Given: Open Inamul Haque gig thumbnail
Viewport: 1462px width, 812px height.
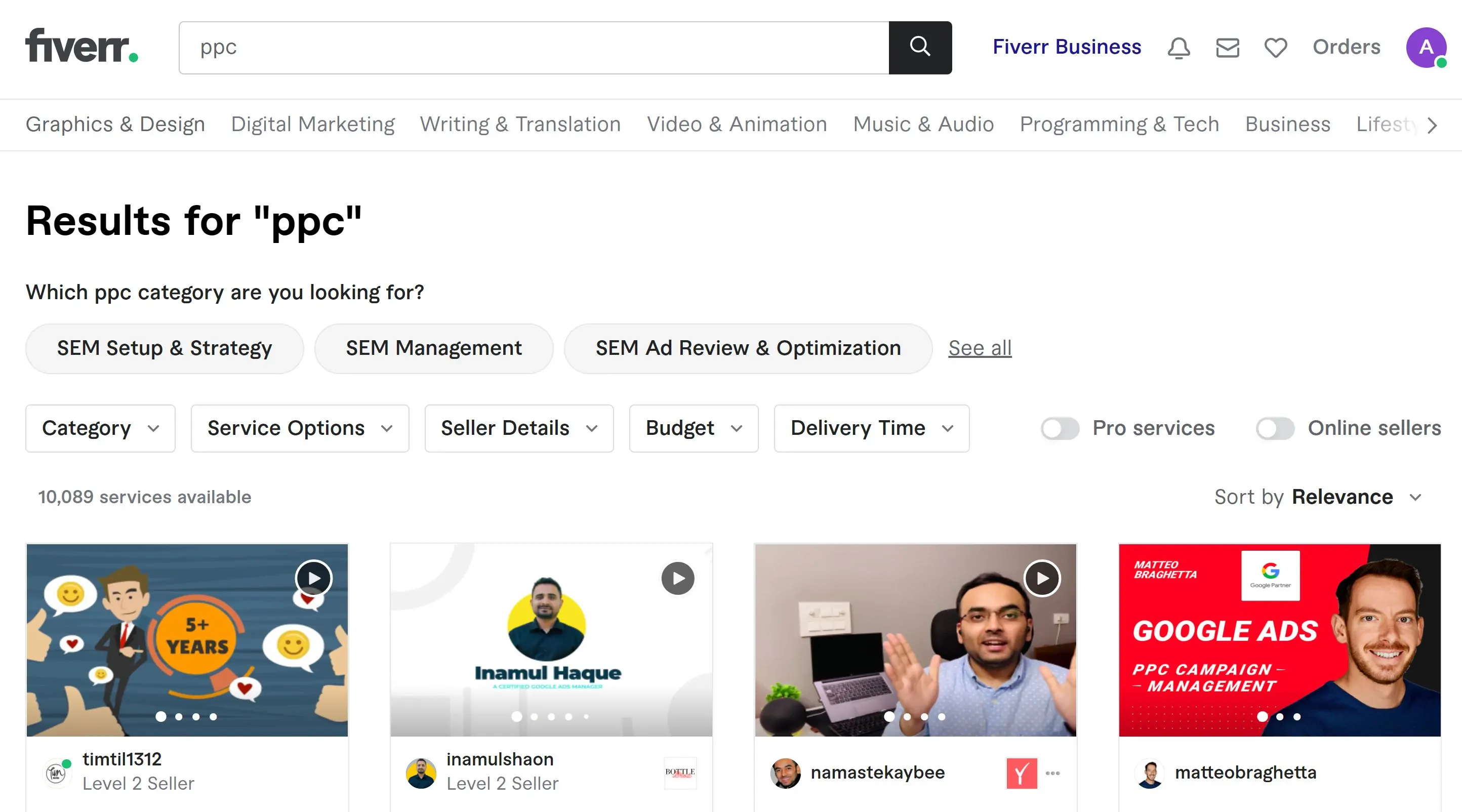Looking at the screenshot, I should pos(551,640).
